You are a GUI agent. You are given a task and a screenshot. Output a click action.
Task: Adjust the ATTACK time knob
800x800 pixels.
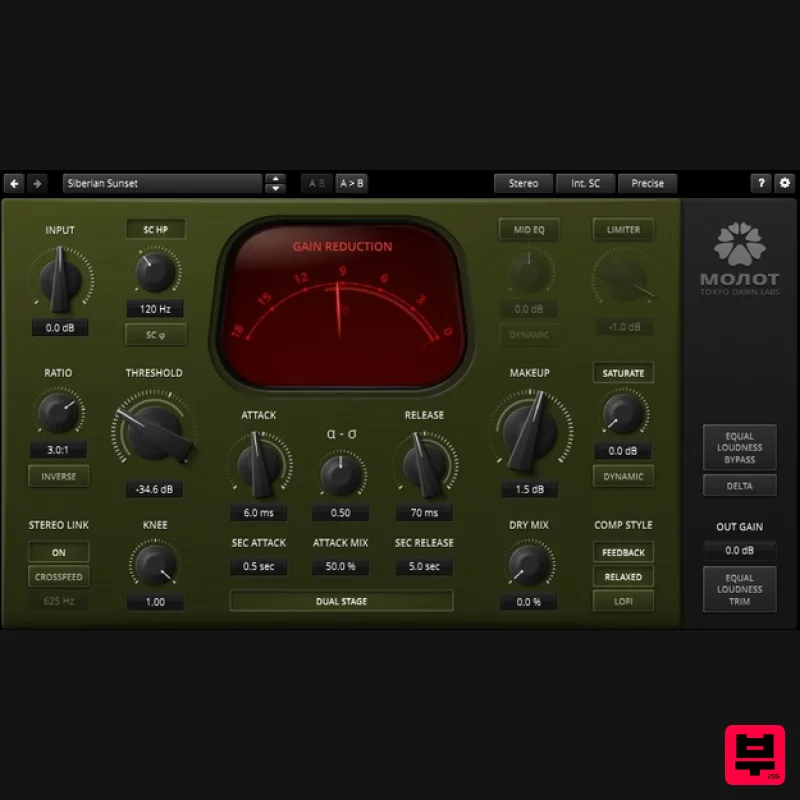[x=260, y=466]
